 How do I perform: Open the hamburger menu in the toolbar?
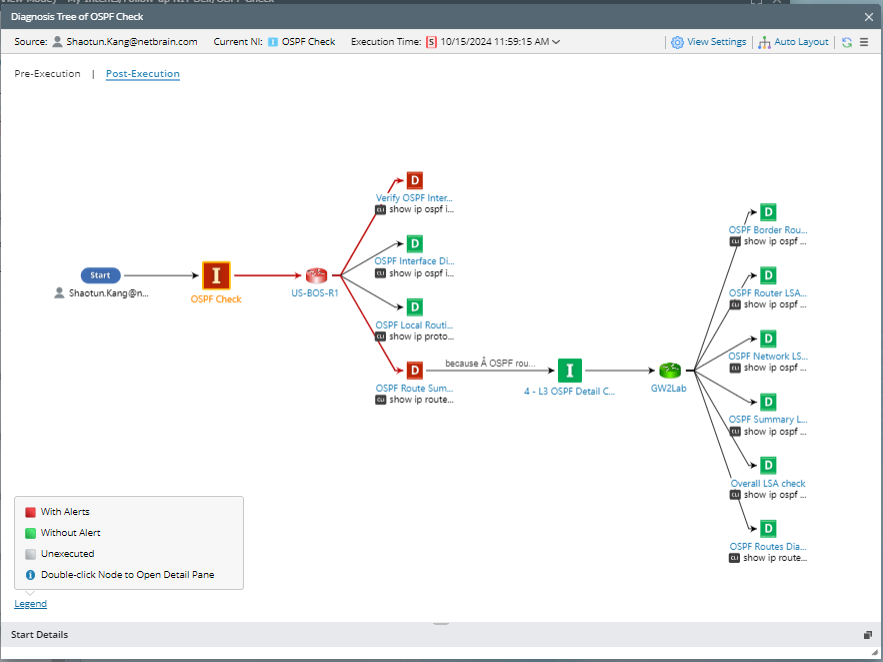pyautogui.click(x=866, y=42)
